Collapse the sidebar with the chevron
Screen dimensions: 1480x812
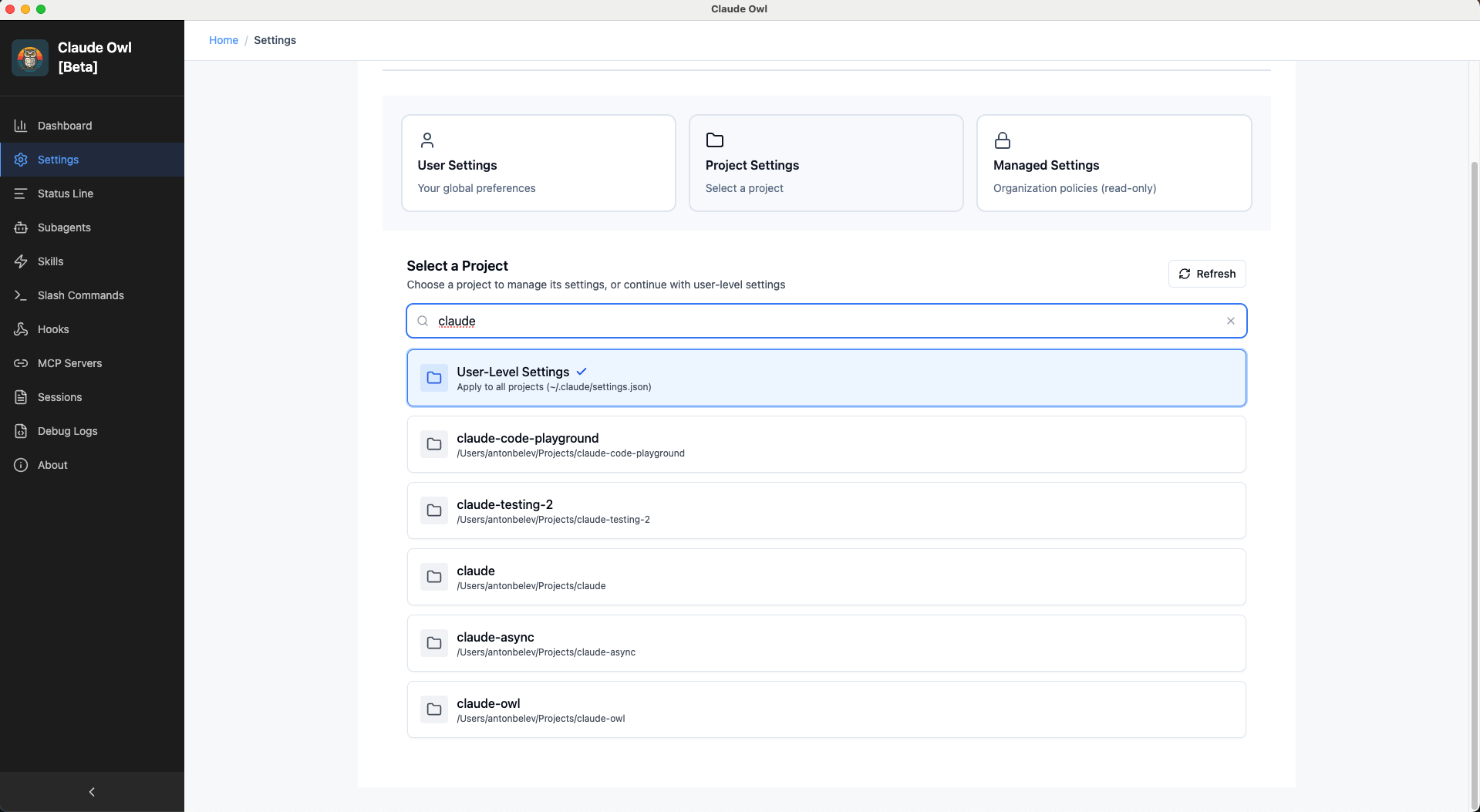pos(92,792)
